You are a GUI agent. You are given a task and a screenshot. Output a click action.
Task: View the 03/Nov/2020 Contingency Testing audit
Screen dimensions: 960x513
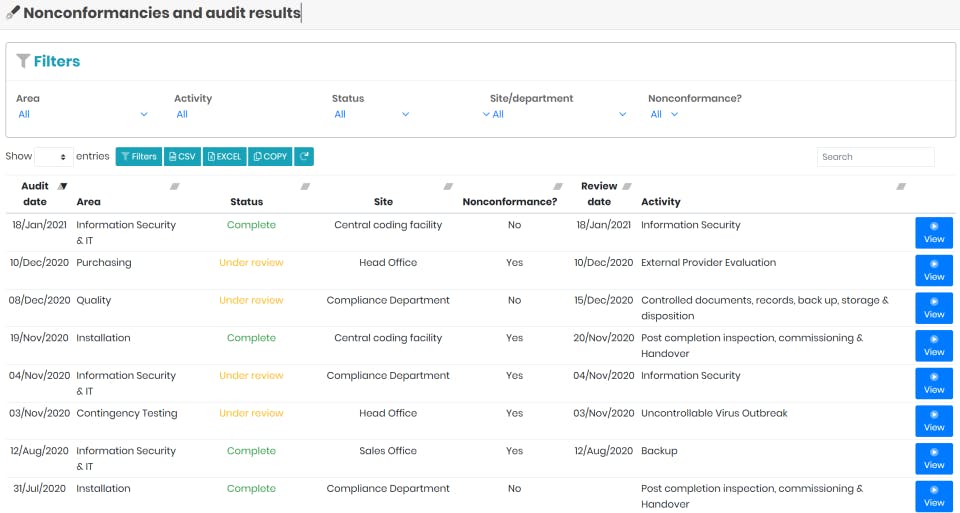pos(934,421)
